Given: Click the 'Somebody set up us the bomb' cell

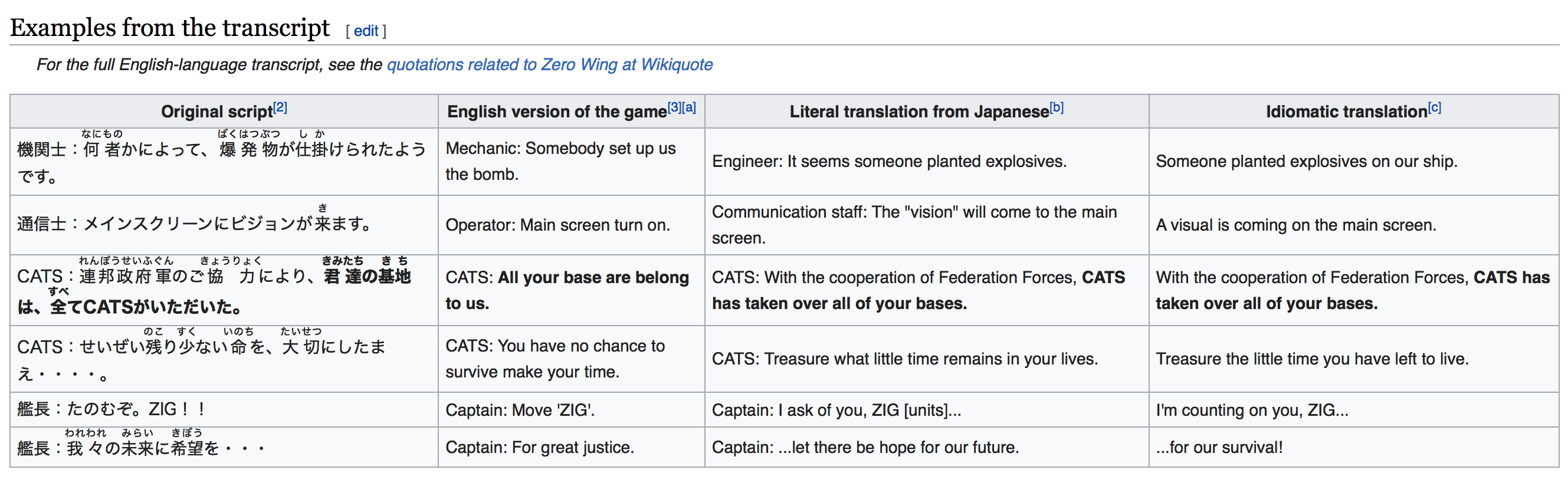Looking at the screenshot, I should [x=560, y=161].
